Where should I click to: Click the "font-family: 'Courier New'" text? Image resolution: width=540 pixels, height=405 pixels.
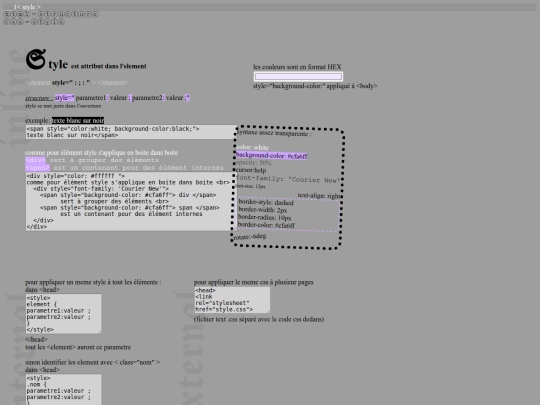click(288, 179)
